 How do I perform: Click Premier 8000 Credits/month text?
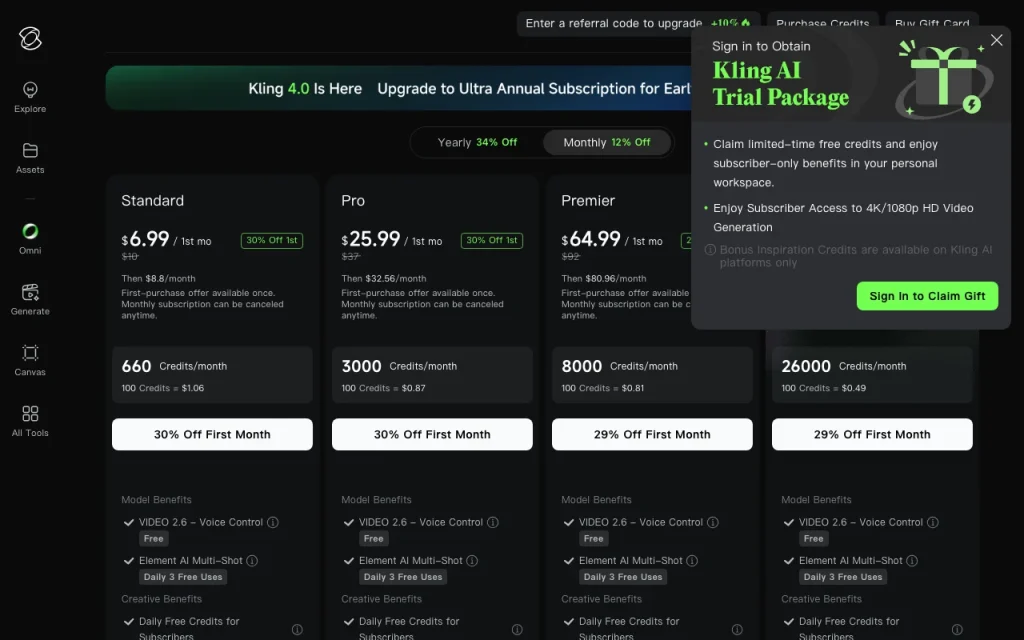point(620,366)
